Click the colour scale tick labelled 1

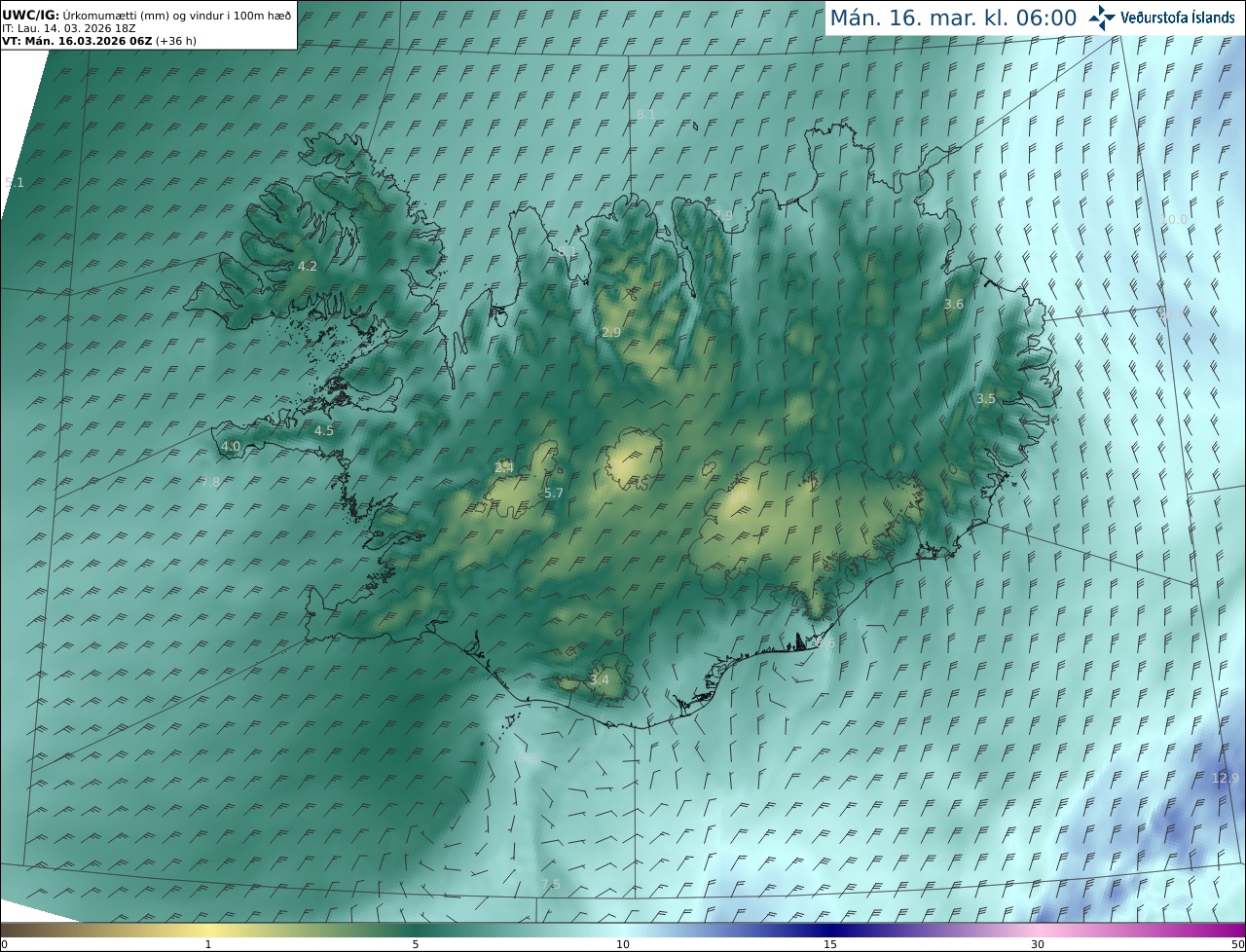pyautogui.click(x=208, y=944)
